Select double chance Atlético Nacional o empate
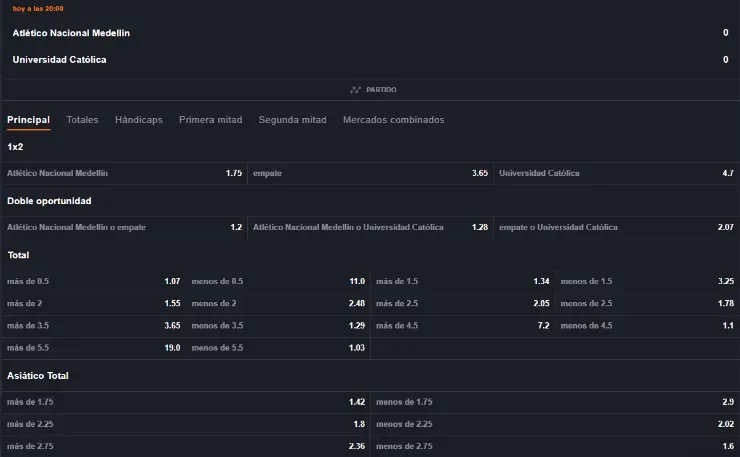The width and height of the screenshot is (740, 457). click(124, 227)
